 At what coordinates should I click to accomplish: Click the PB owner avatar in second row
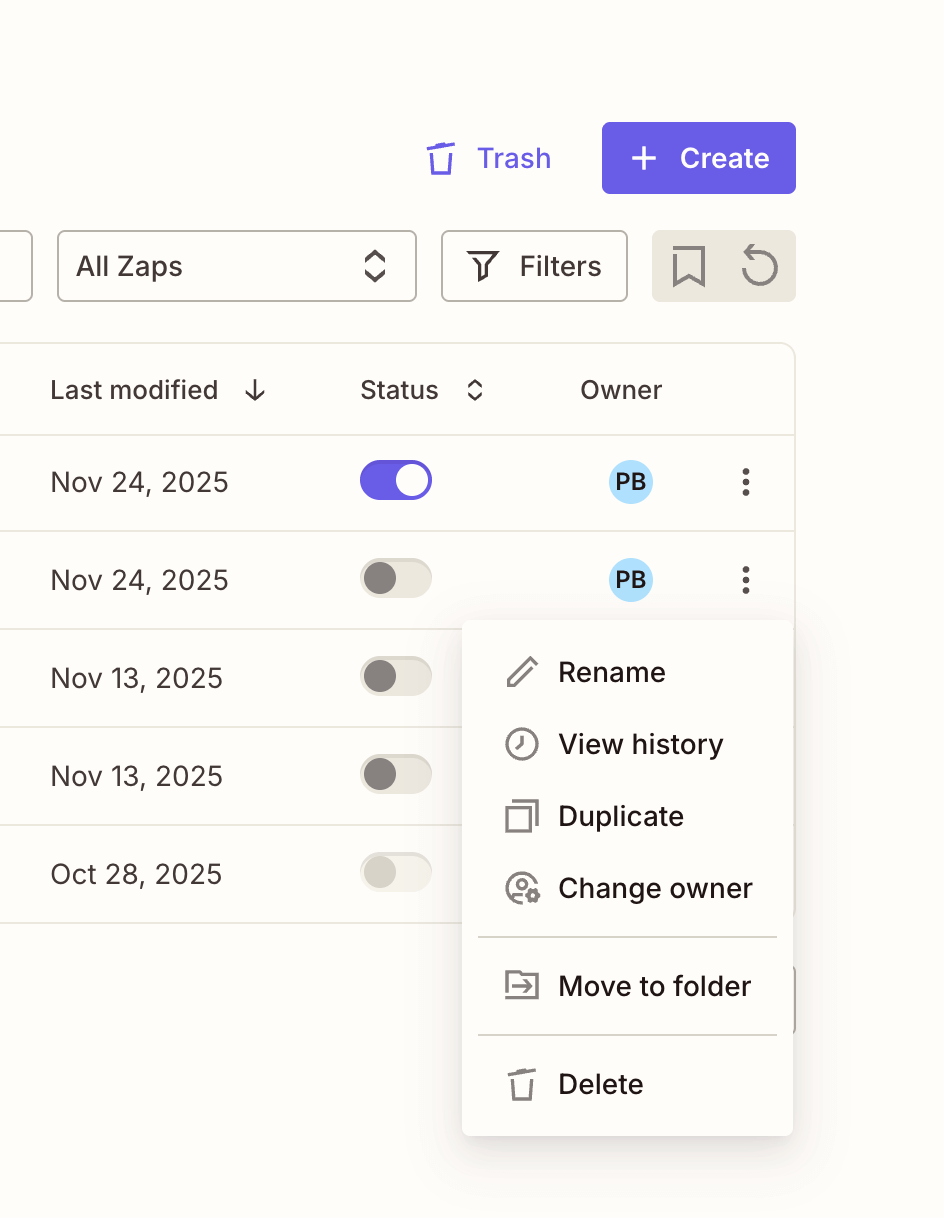[x=630, y=580]
